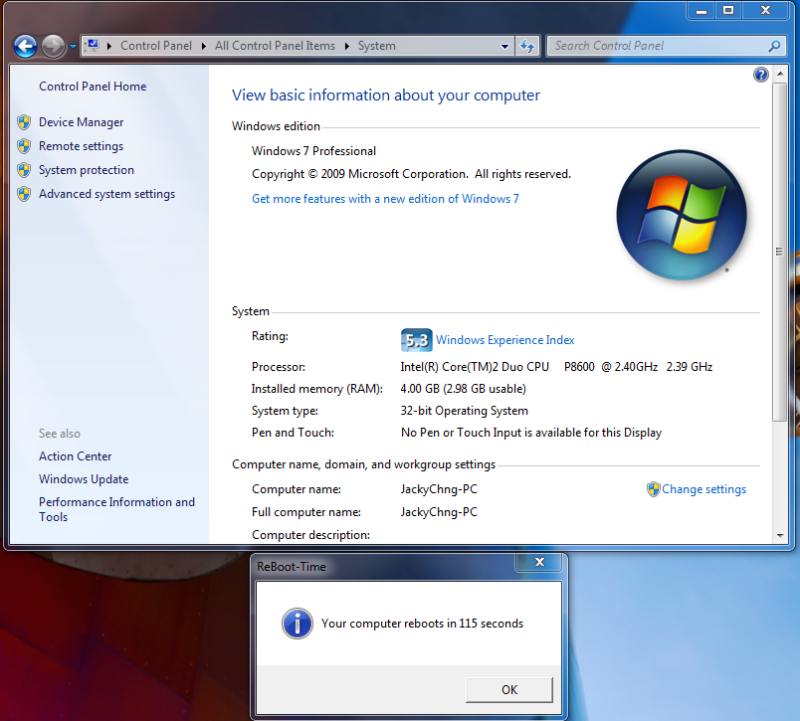Expand the chevron after Control Panel breadcrumb
The image size is (800, 721).
click(204, 46)
